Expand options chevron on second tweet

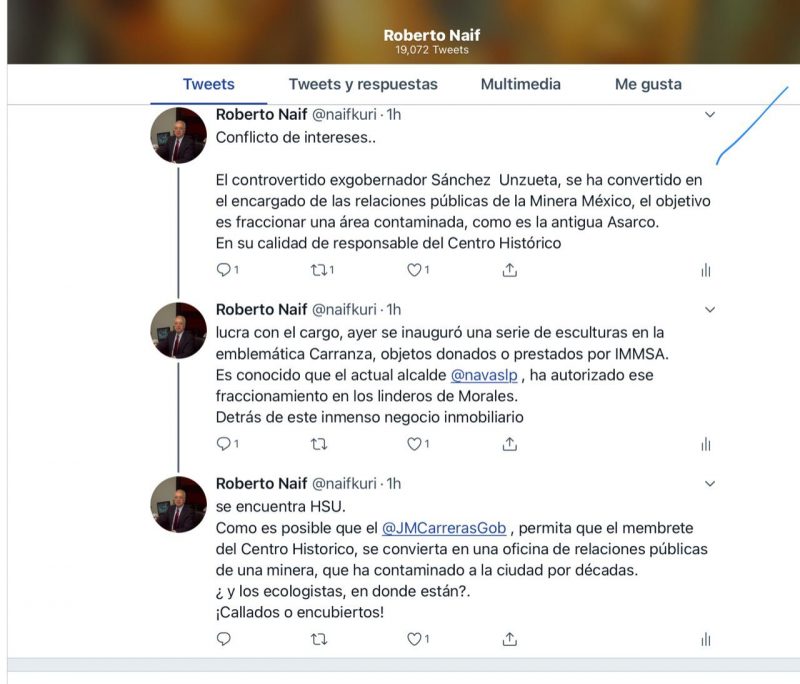tap(710, 310)
